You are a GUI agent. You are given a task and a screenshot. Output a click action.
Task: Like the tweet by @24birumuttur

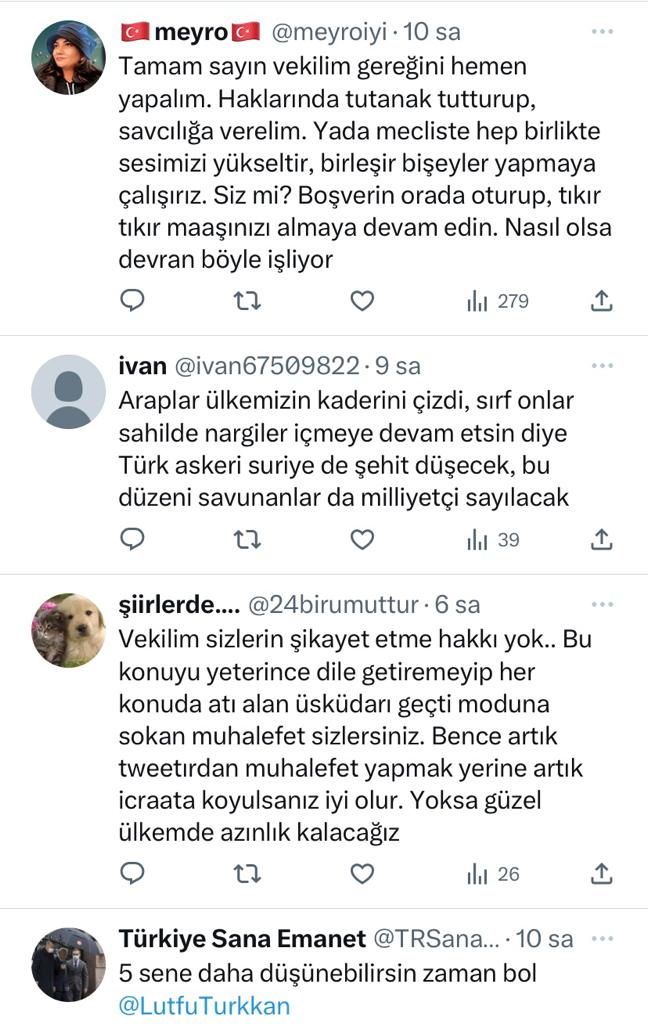tap(362, 874)
